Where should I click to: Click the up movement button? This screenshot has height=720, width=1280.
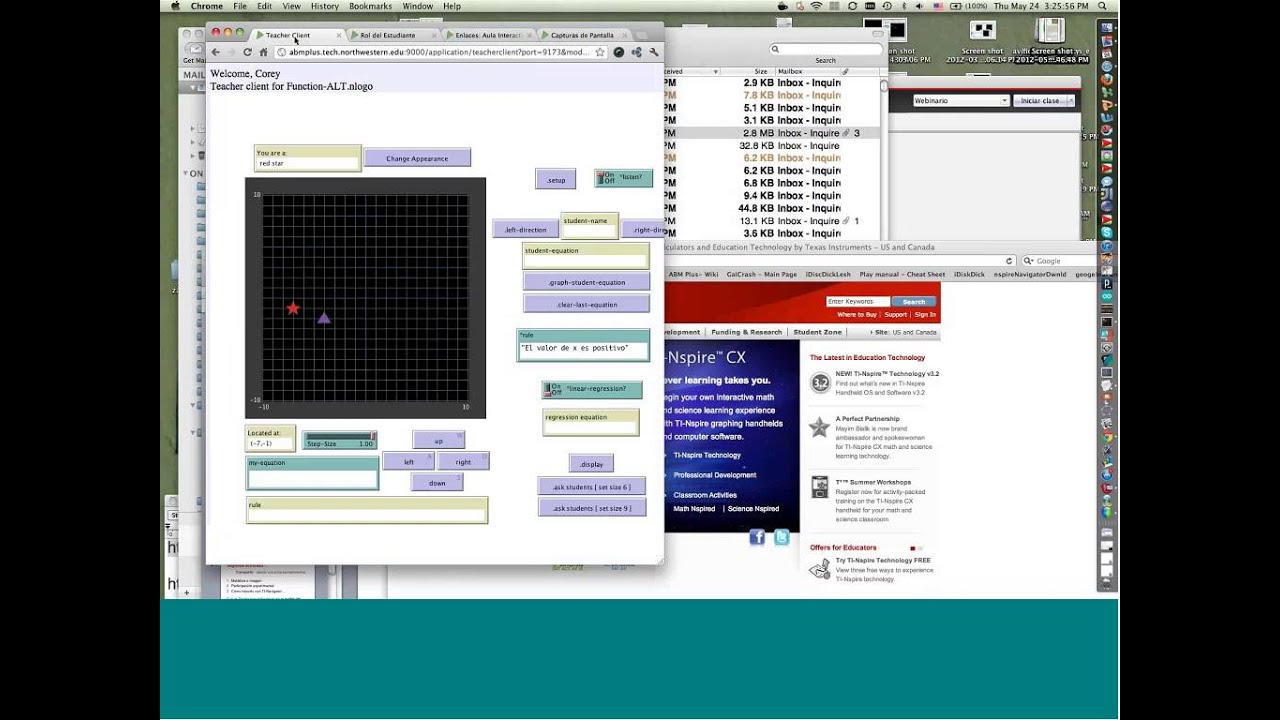(438, 440)
